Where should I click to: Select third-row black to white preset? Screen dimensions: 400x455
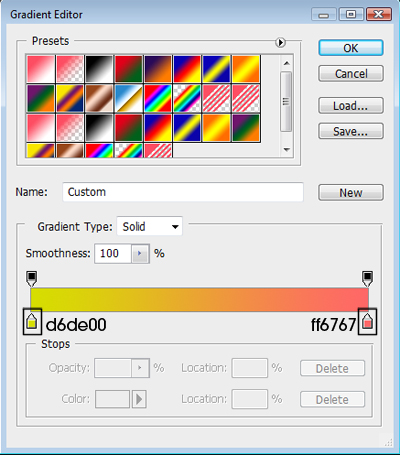pos(99,128)
